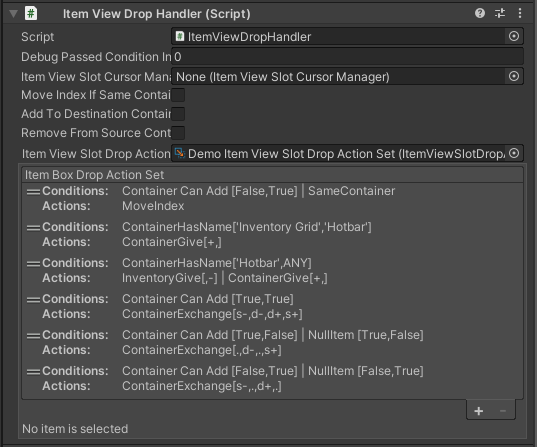
Task: Open component help reference icon
Action: pos(480,13)
